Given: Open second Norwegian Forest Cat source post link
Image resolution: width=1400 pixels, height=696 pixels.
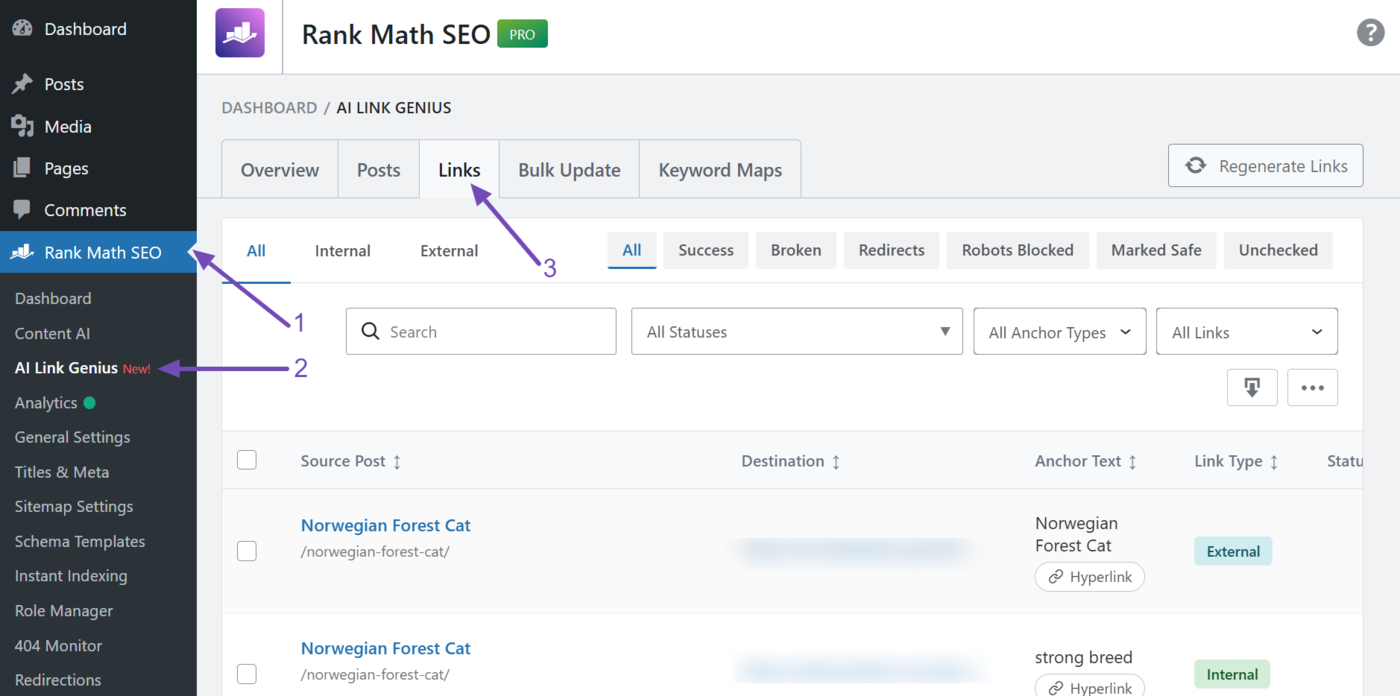Looking at the screenshot, I should (x=385, y=648).
